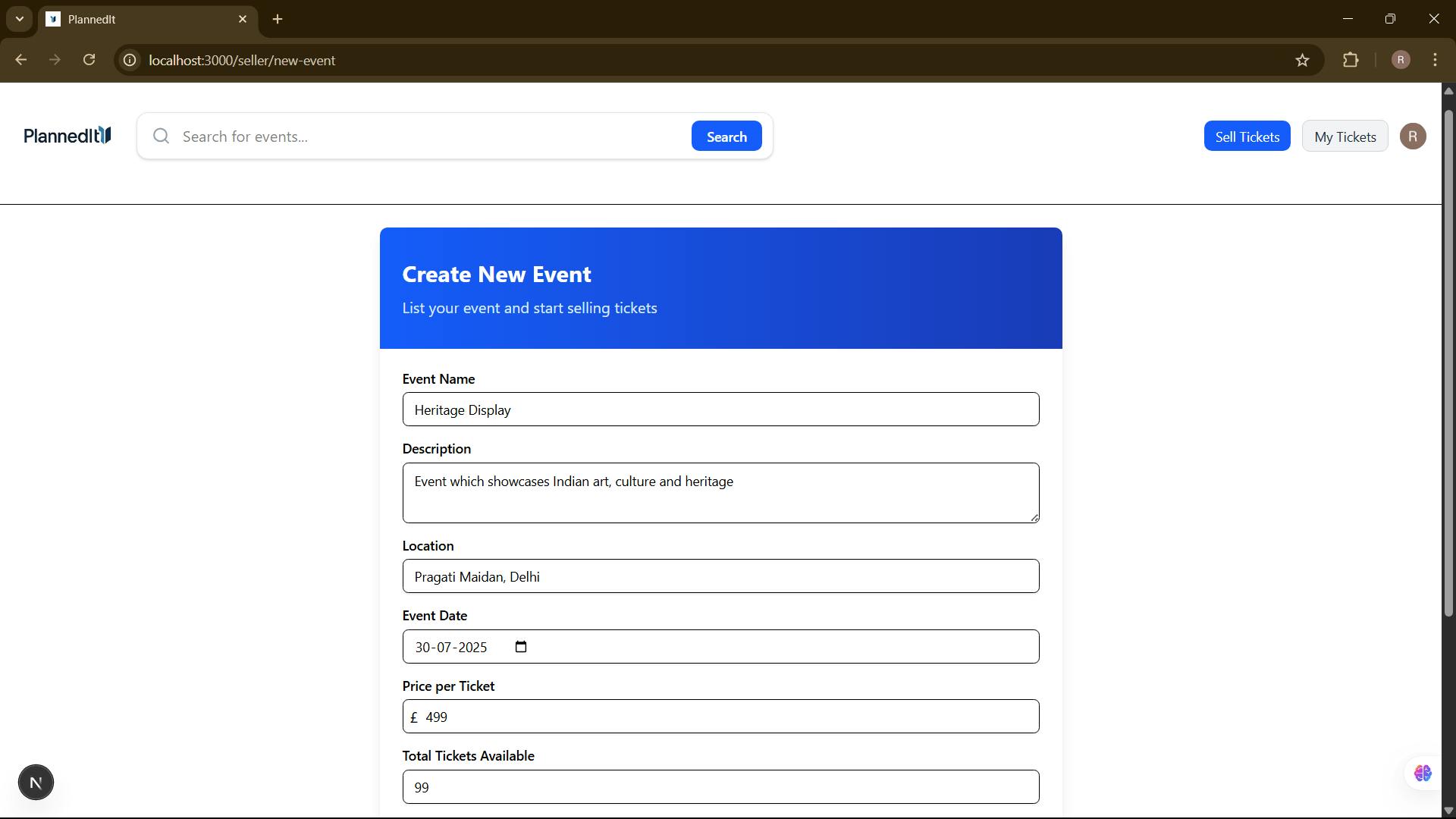Click the site information icon in the address bar
1456x819 pixels.
129,60
